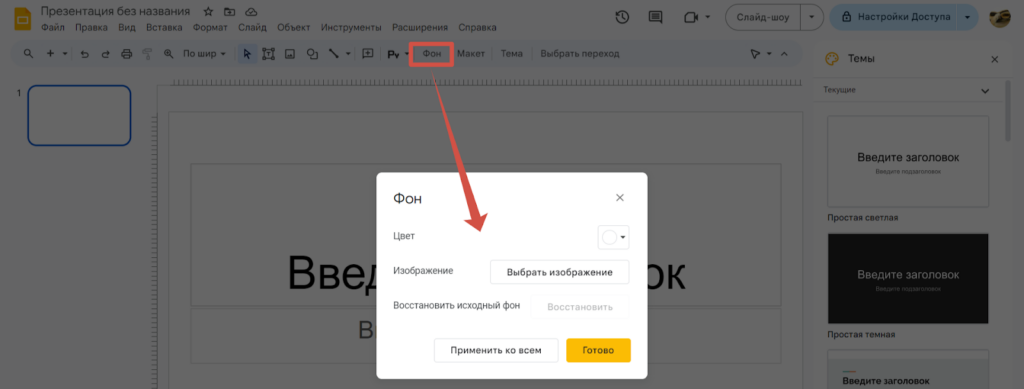Open the Инструменты menu

[x=351, y=27]
